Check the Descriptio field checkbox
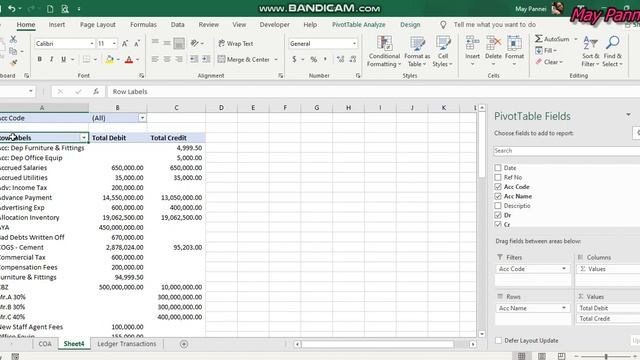640x360 pixels. point(498,206)
